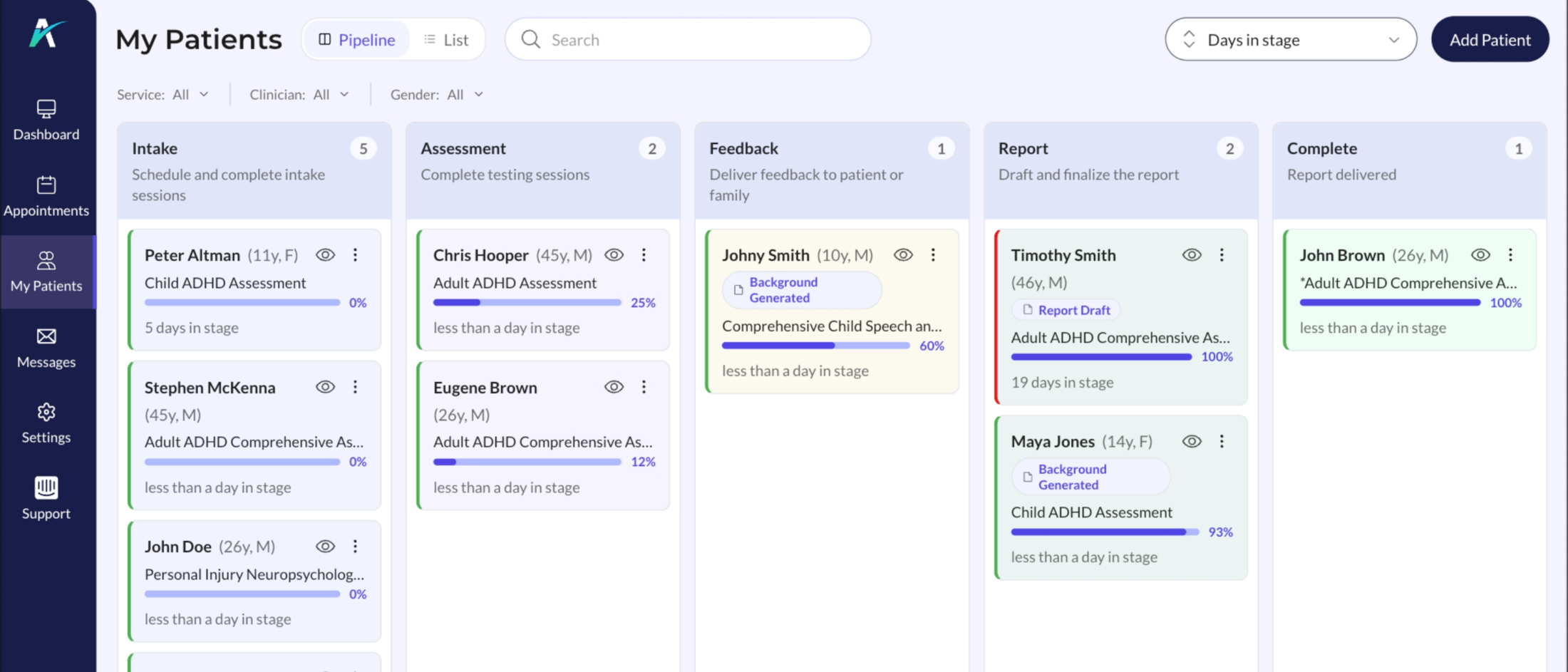
Task: Open the options menu on Timothy Smith's card
Action: point(1222,255)
